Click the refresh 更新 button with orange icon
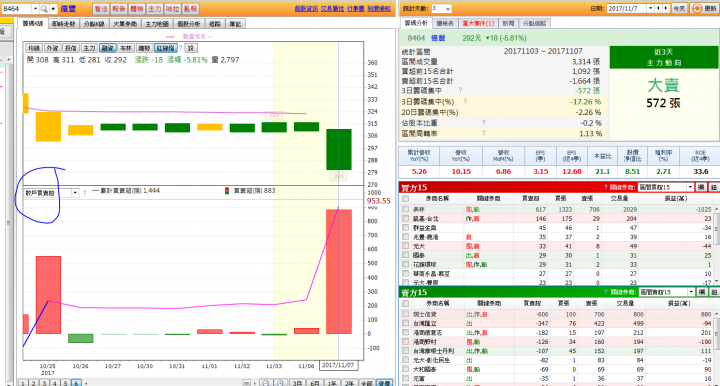 pyautogui.click(x=704, y=8)
